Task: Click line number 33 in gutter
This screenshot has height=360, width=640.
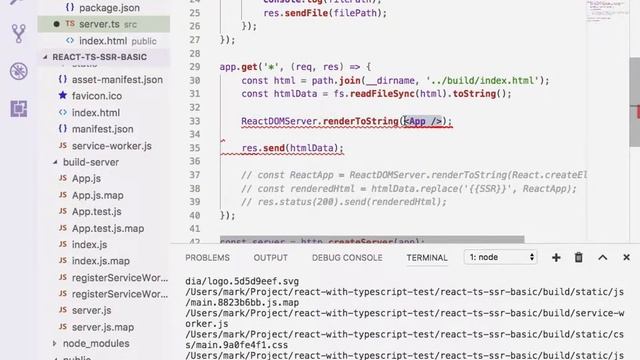Action: coord(195,121)
